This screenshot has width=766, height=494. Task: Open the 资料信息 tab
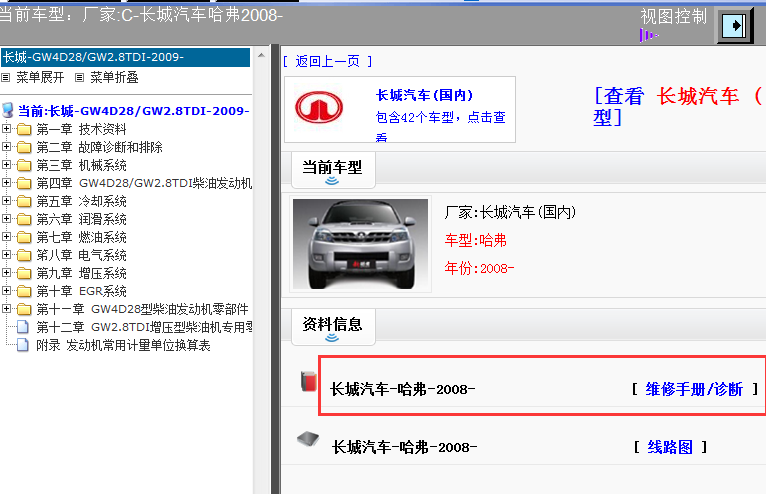pos(333,326)
